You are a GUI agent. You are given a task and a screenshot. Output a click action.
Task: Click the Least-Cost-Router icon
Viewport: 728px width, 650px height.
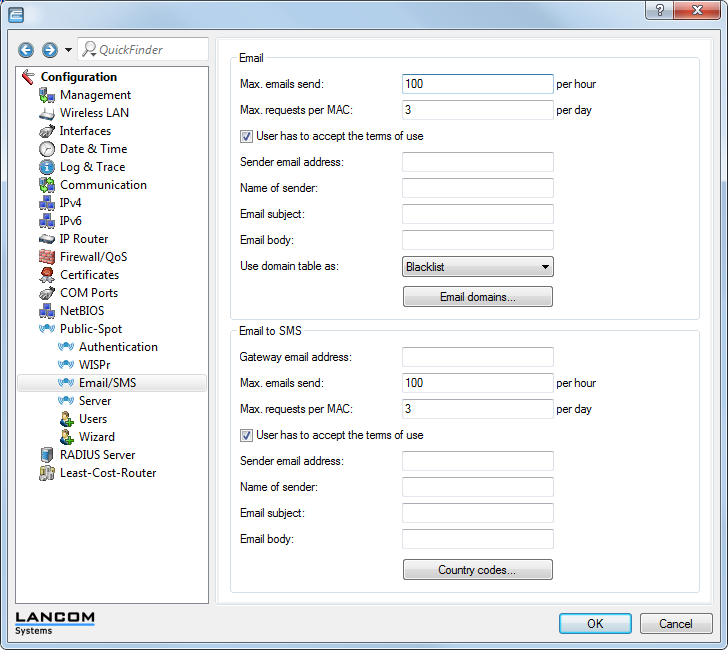point(46,473)
